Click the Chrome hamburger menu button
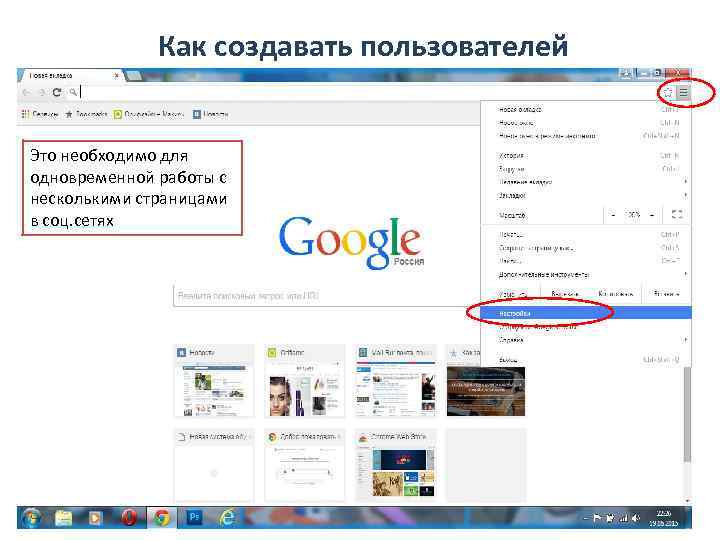The width and height of the screenshot is (720, 540). [x=684, y=93]
